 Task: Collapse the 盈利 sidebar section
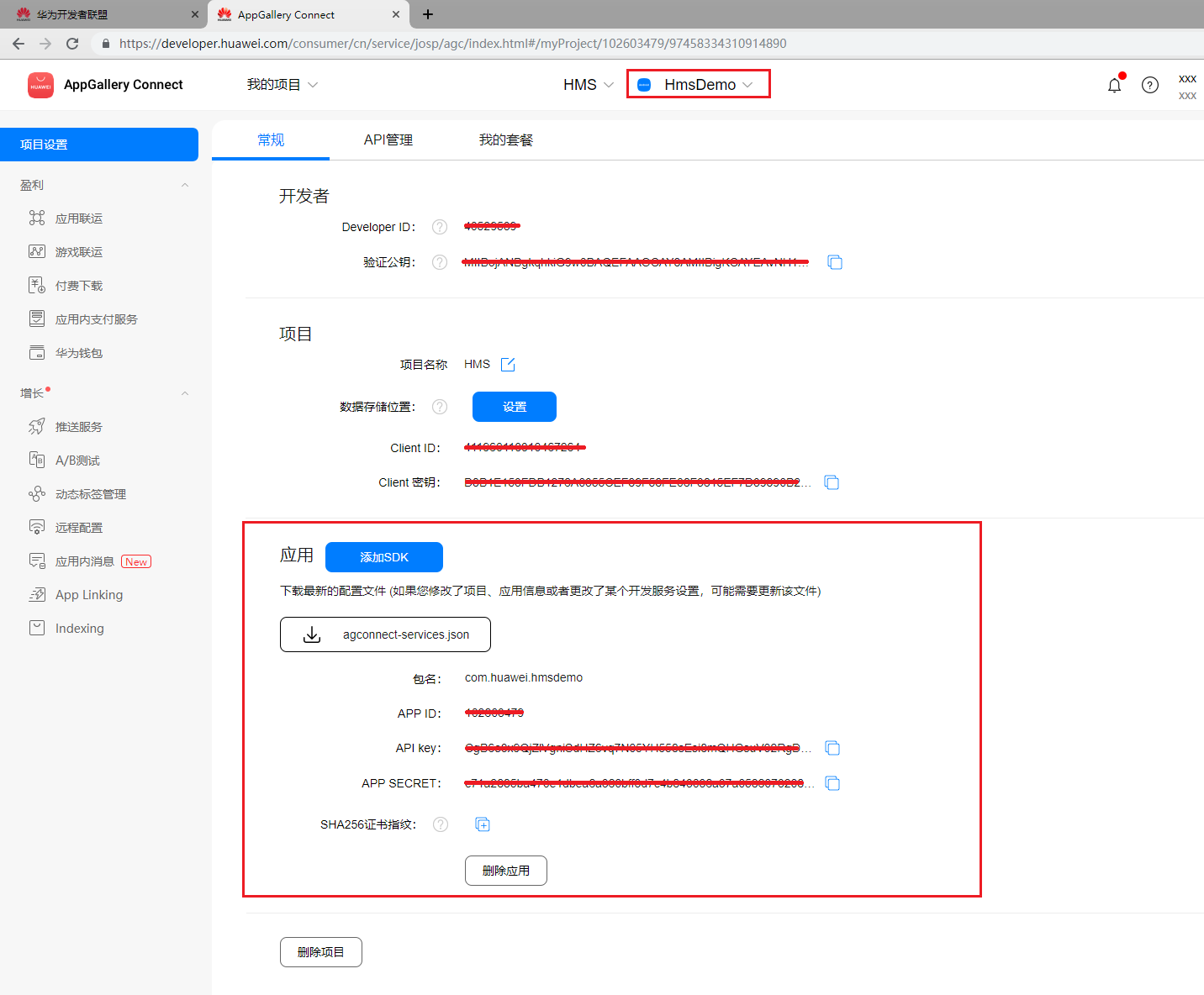pyautogui.click(x=185, y=185)
